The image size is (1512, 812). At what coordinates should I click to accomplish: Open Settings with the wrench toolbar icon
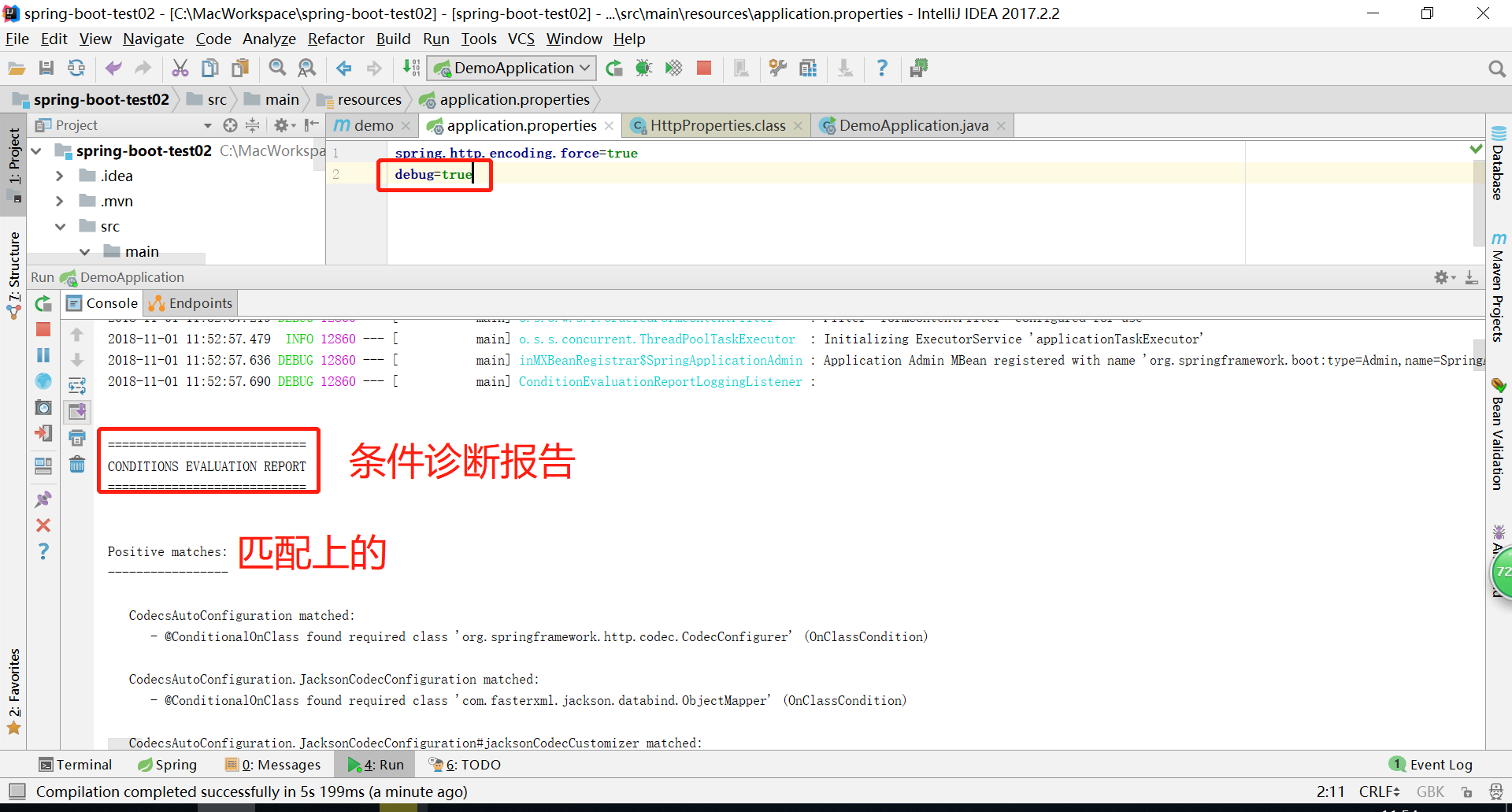tap(778, 69)
